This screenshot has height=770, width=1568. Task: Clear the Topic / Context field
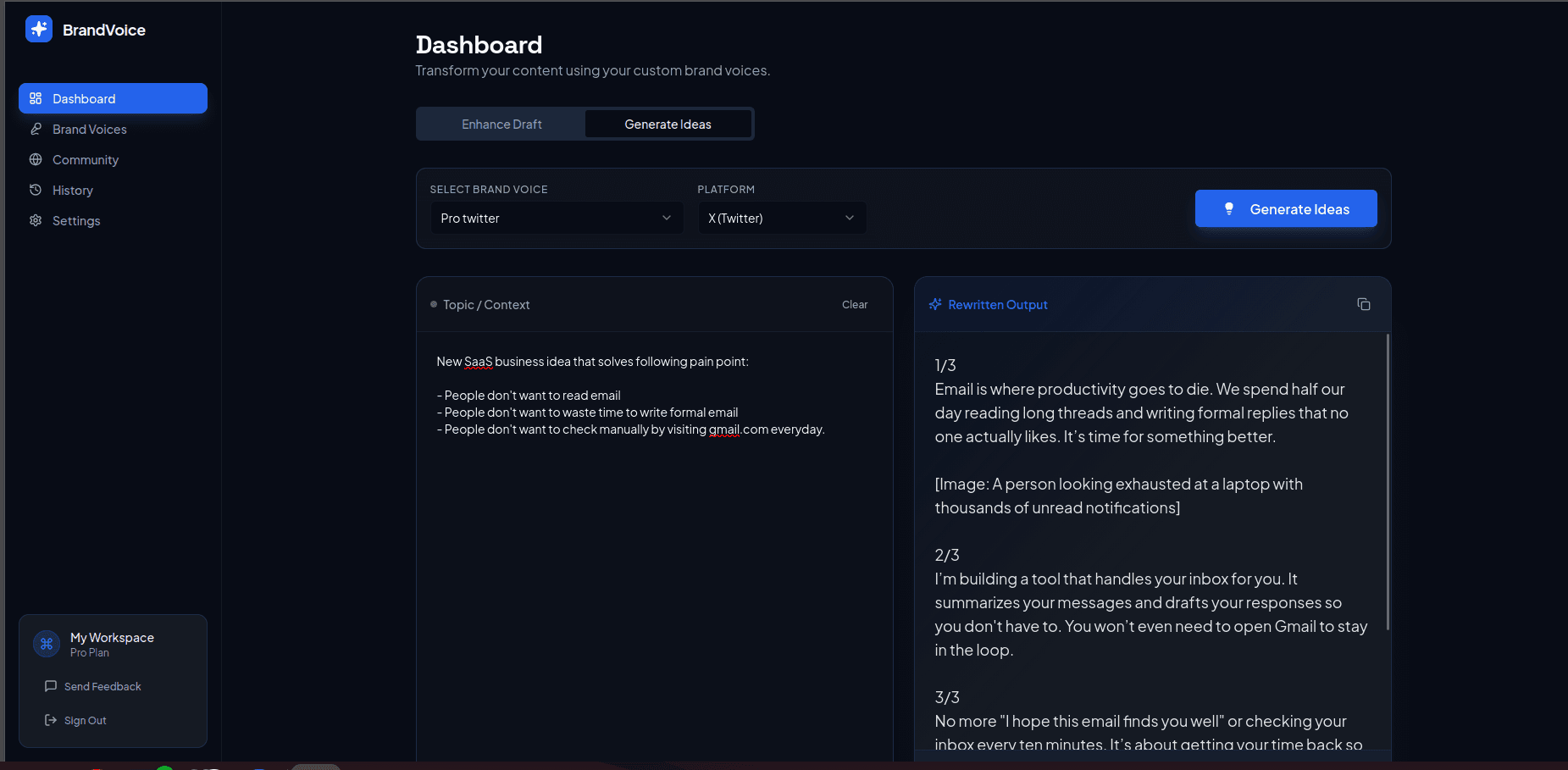854,304
